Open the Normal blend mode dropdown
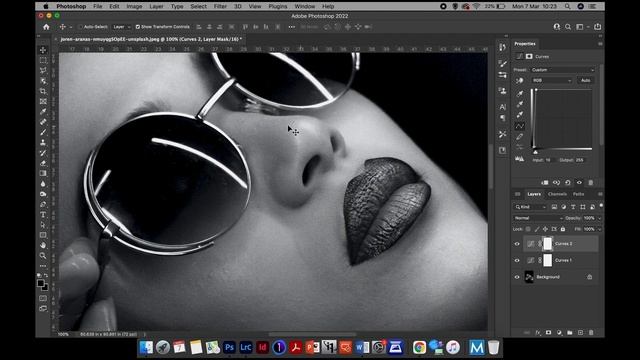The image size is (640, 360). [x=537, y=218]
